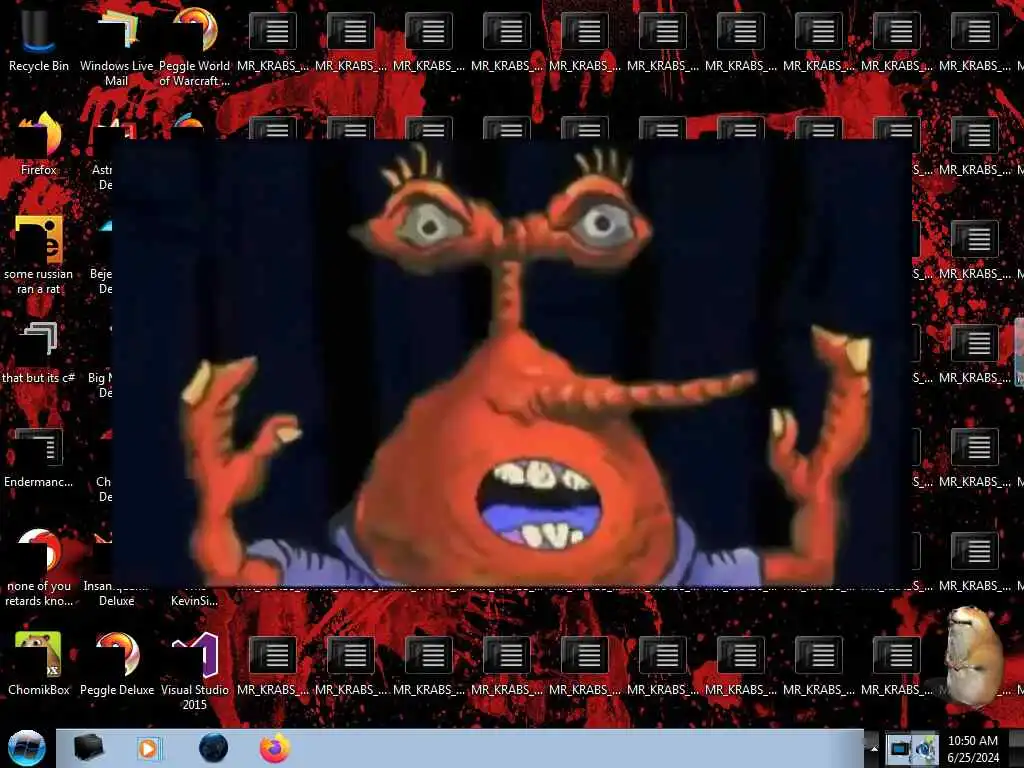Launch Firefox from the taskbar

(275, 748)
